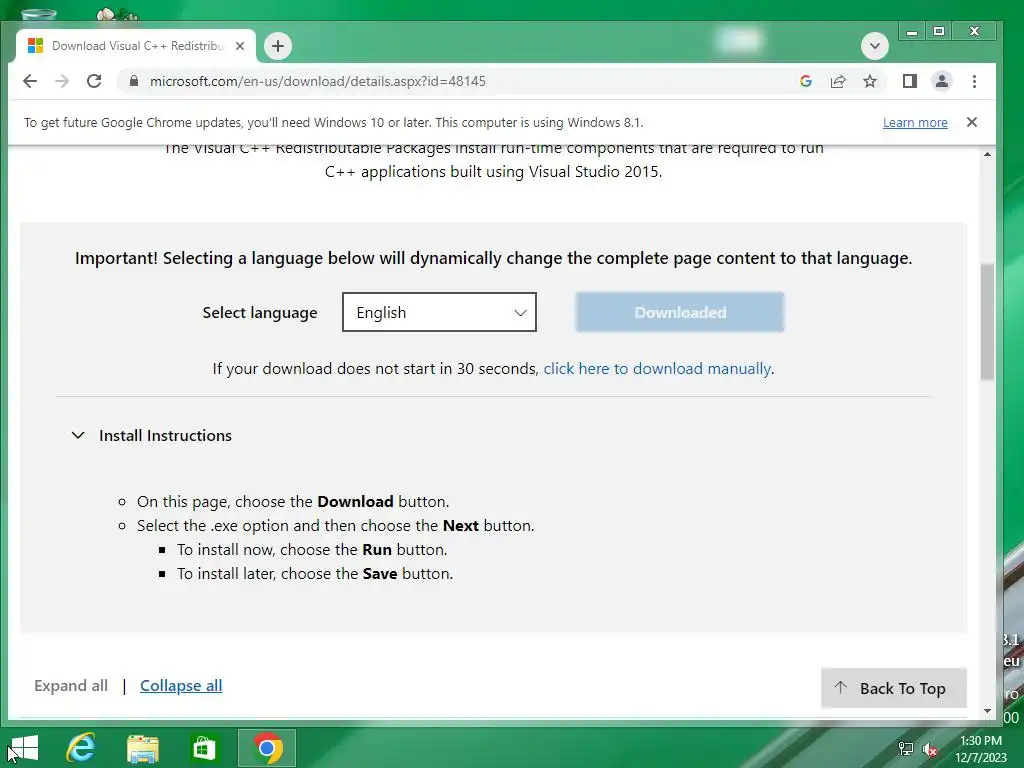Screen dimensions: 1024x768
Task: Click the Learn more link
Action: pos(915,123)
